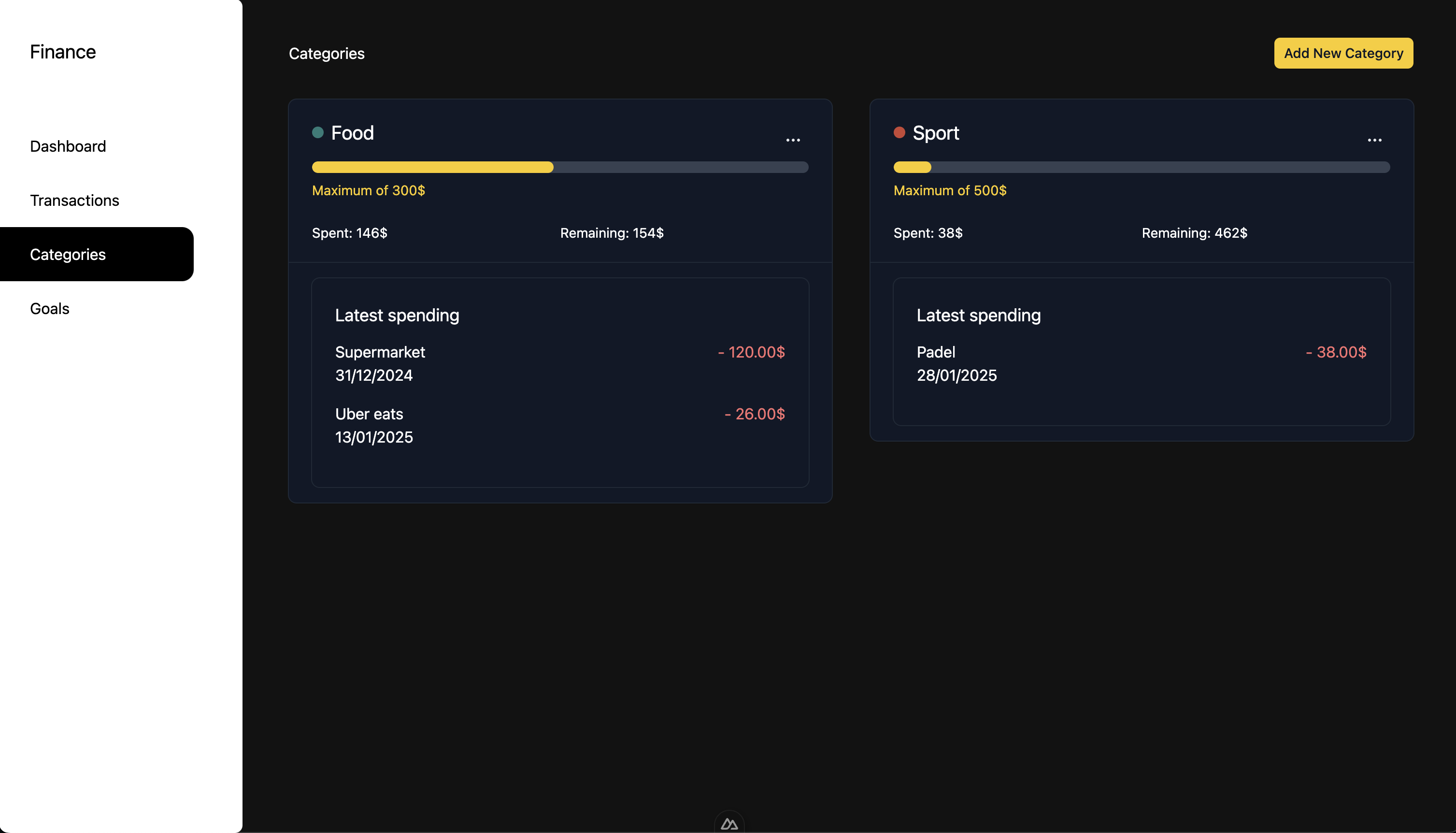Image resolution: width=1456 pixels, height=833 pixels.
Task: Click the red Sport color dot
Action: 899,133
